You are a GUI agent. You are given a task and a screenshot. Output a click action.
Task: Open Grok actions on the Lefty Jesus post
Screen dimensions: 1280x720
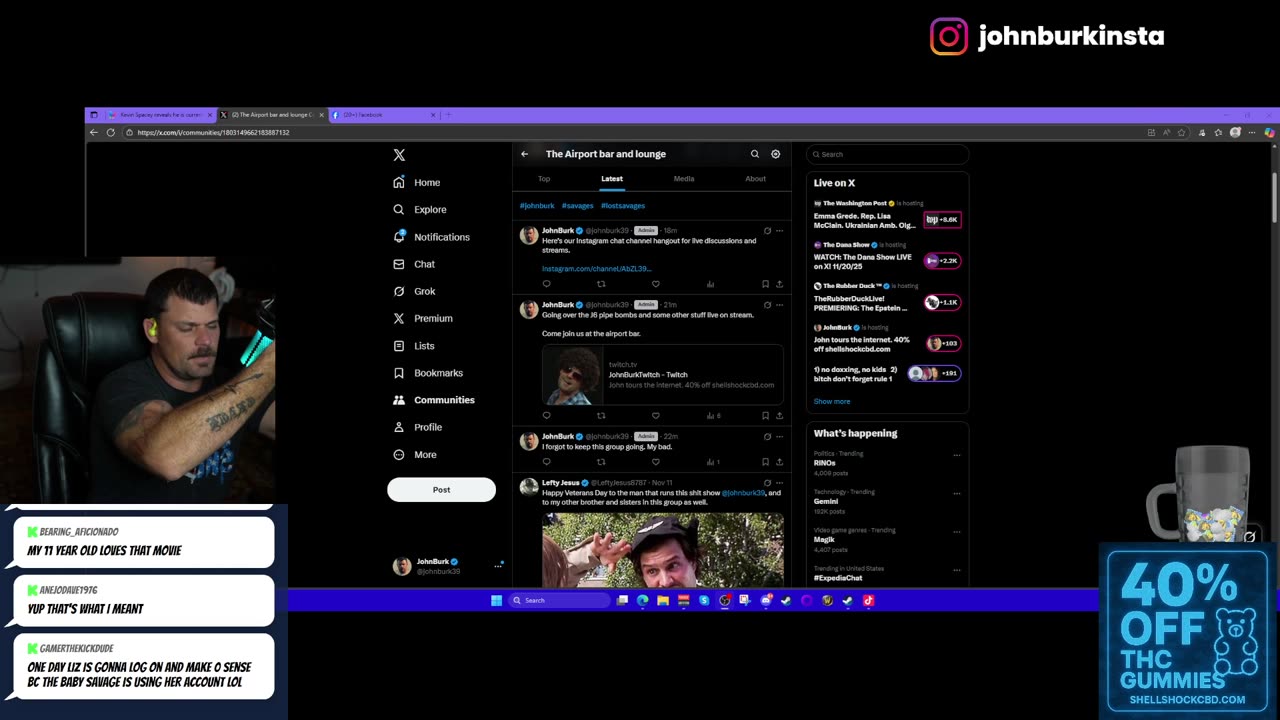767,483
